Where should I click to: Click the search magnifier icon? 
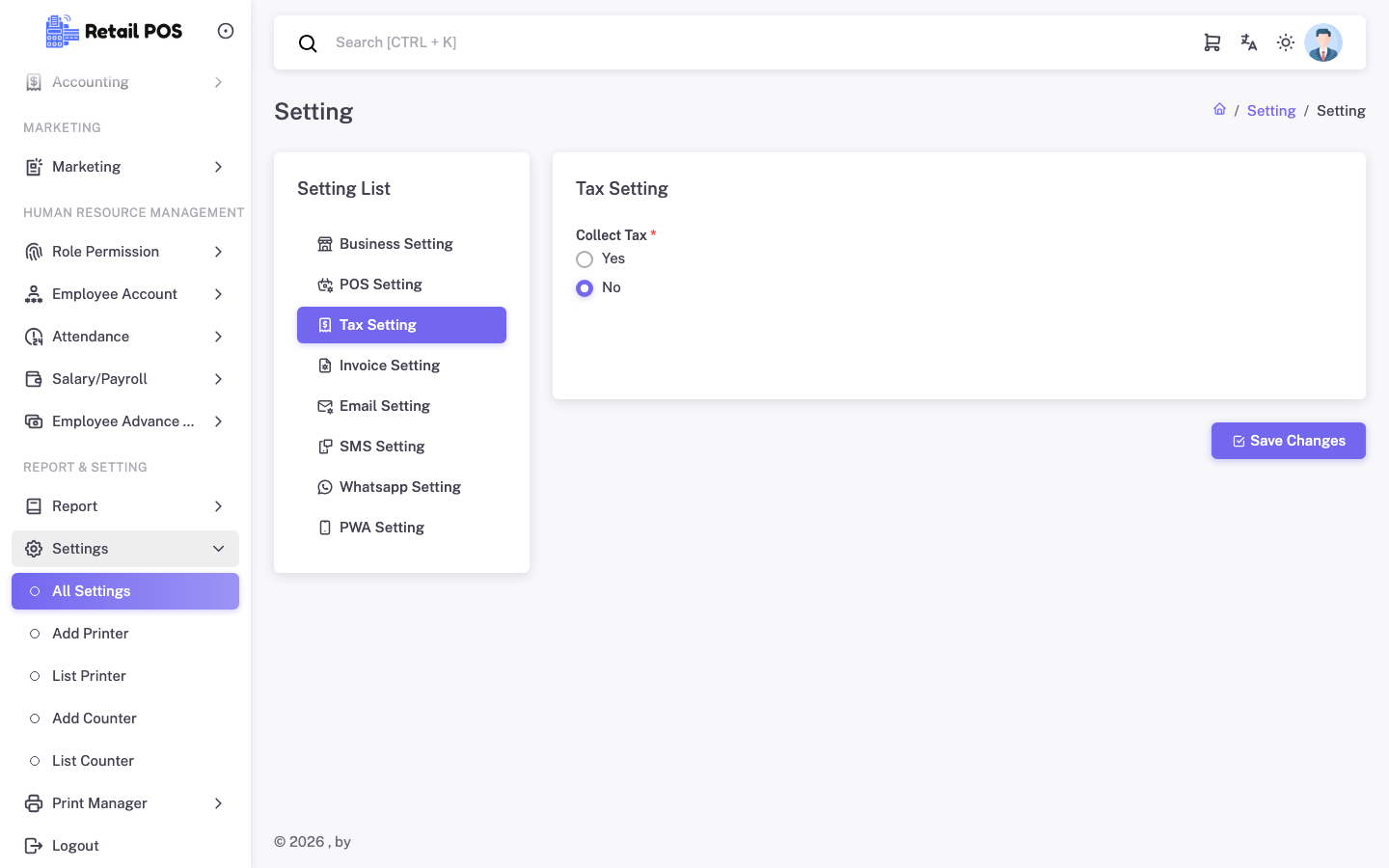[x=308, y=43]
